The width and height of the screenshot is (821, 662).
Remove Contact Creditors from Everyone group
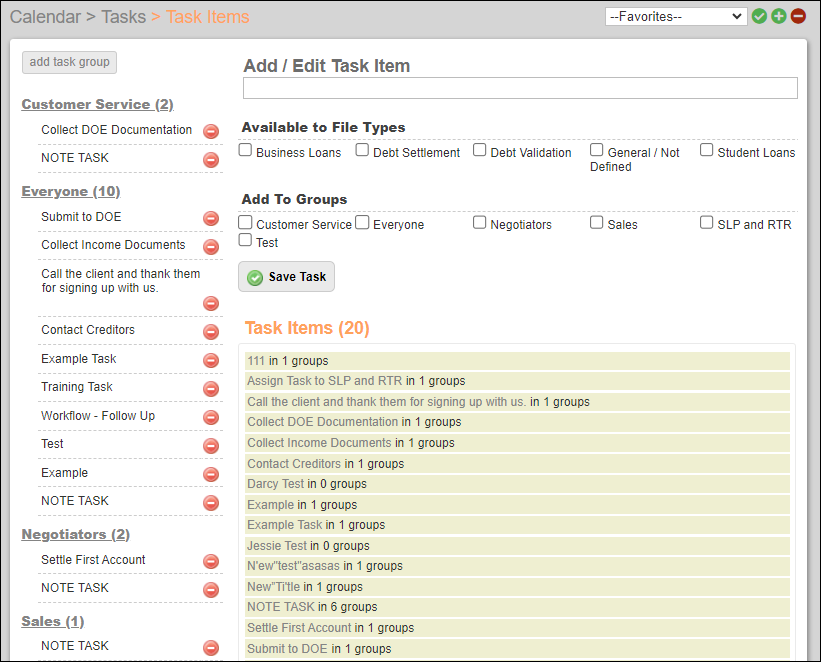(x=211, y=332)
